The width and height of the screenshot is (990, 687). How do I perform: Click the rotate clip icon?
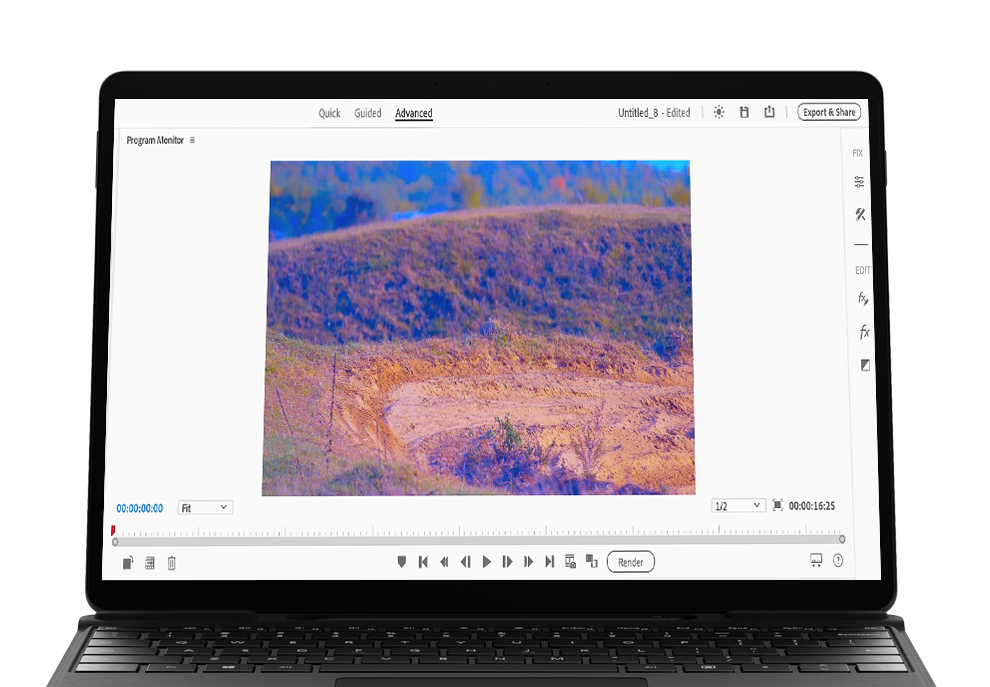click(128, 563)
